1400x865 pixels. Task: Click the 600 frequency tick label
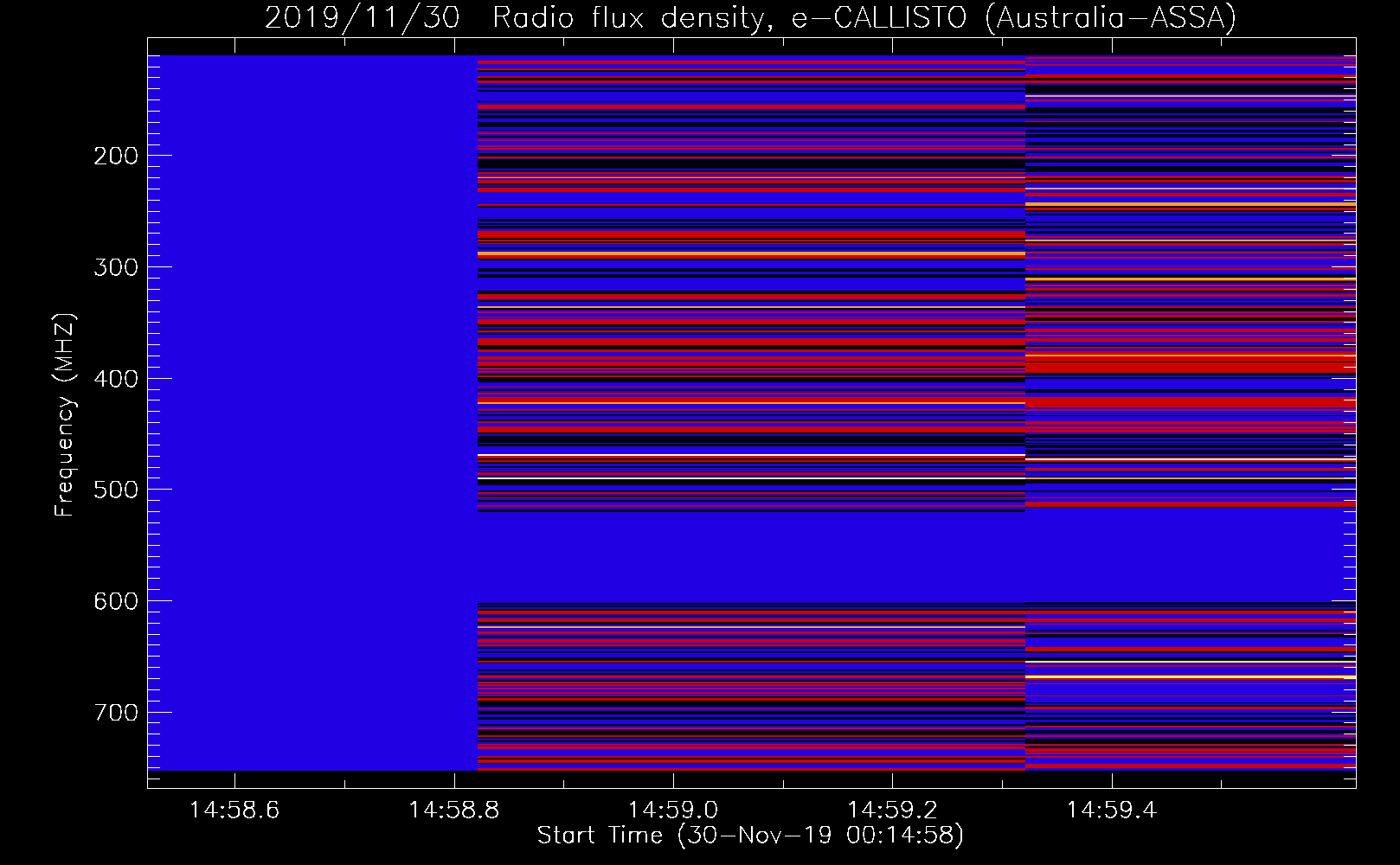click(116, 601)
